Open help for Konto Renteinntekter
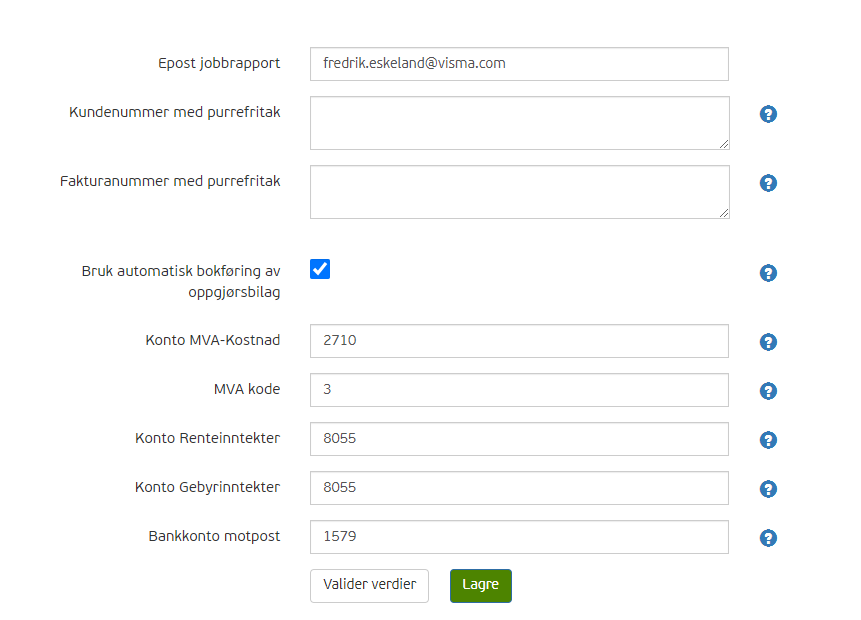Screen dimensions: 861x620 pyautogui.click(x=768, y=439)
